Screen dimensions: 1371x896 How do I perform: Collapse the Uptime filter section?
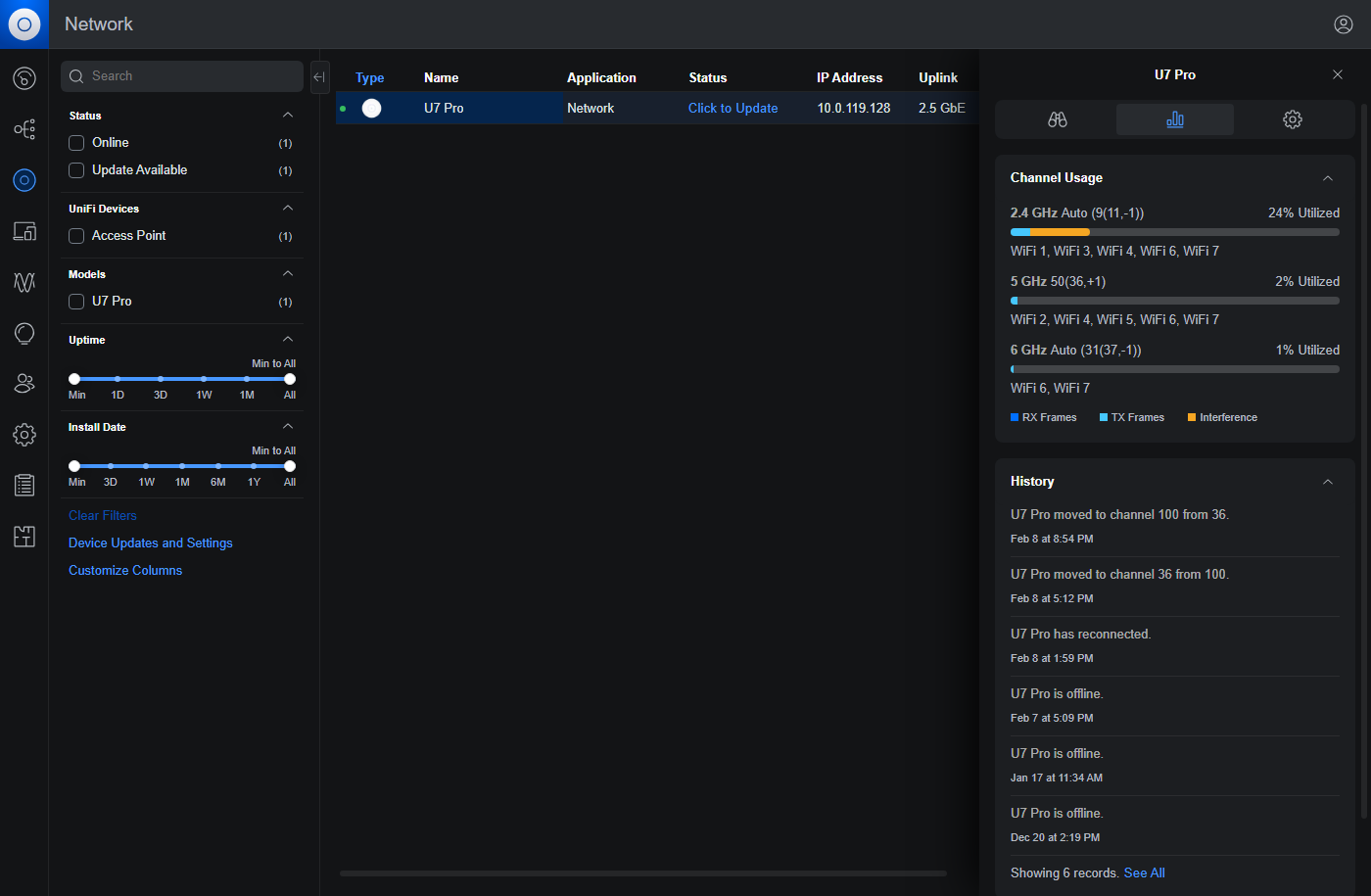[x=288, y=340]
